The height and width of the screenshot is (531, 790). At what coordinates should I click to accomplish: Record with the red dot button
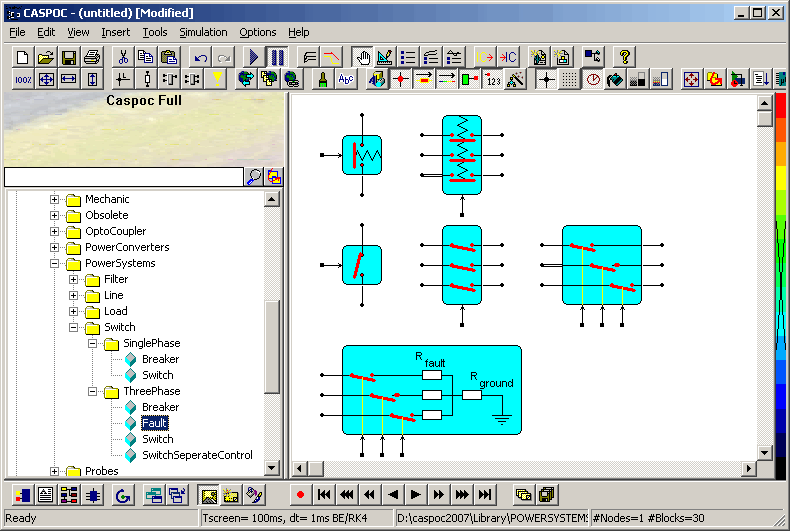tap(300, 495)
